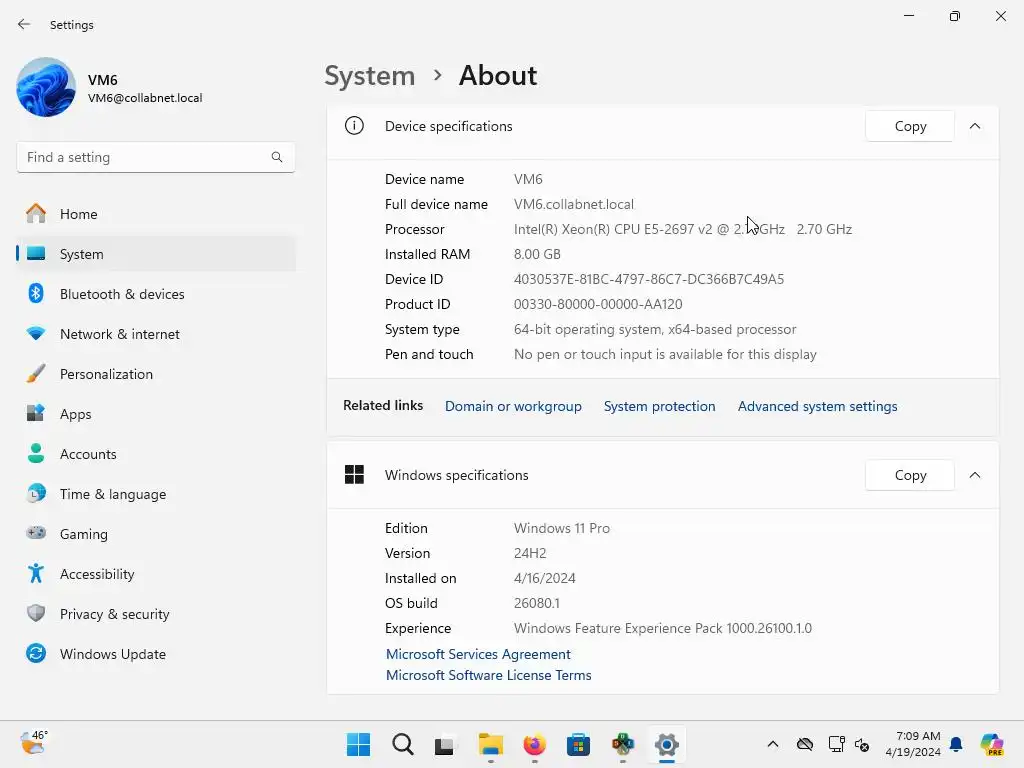Open Microsoft Store from the taskbar
This screenshot has width=1024, height=768.
click(x=579, y=744)
